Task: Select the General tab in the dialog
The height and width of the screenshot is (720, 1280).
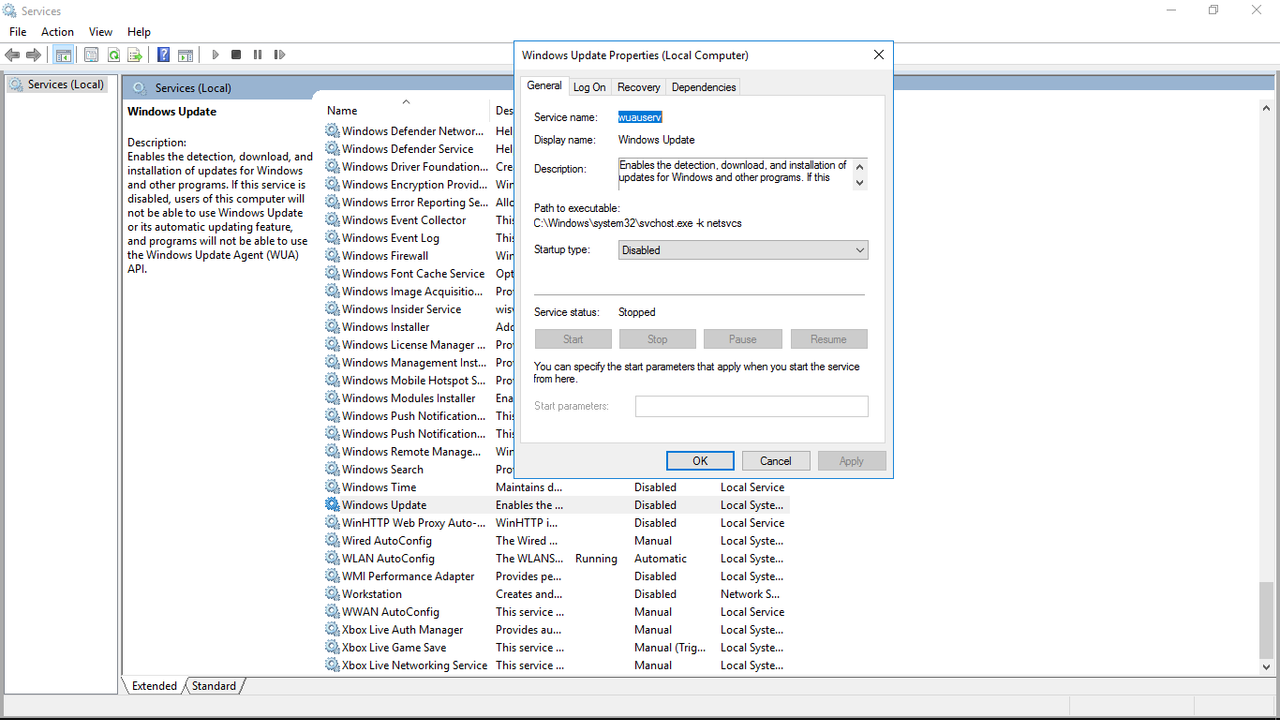Action: pos(545,86)
